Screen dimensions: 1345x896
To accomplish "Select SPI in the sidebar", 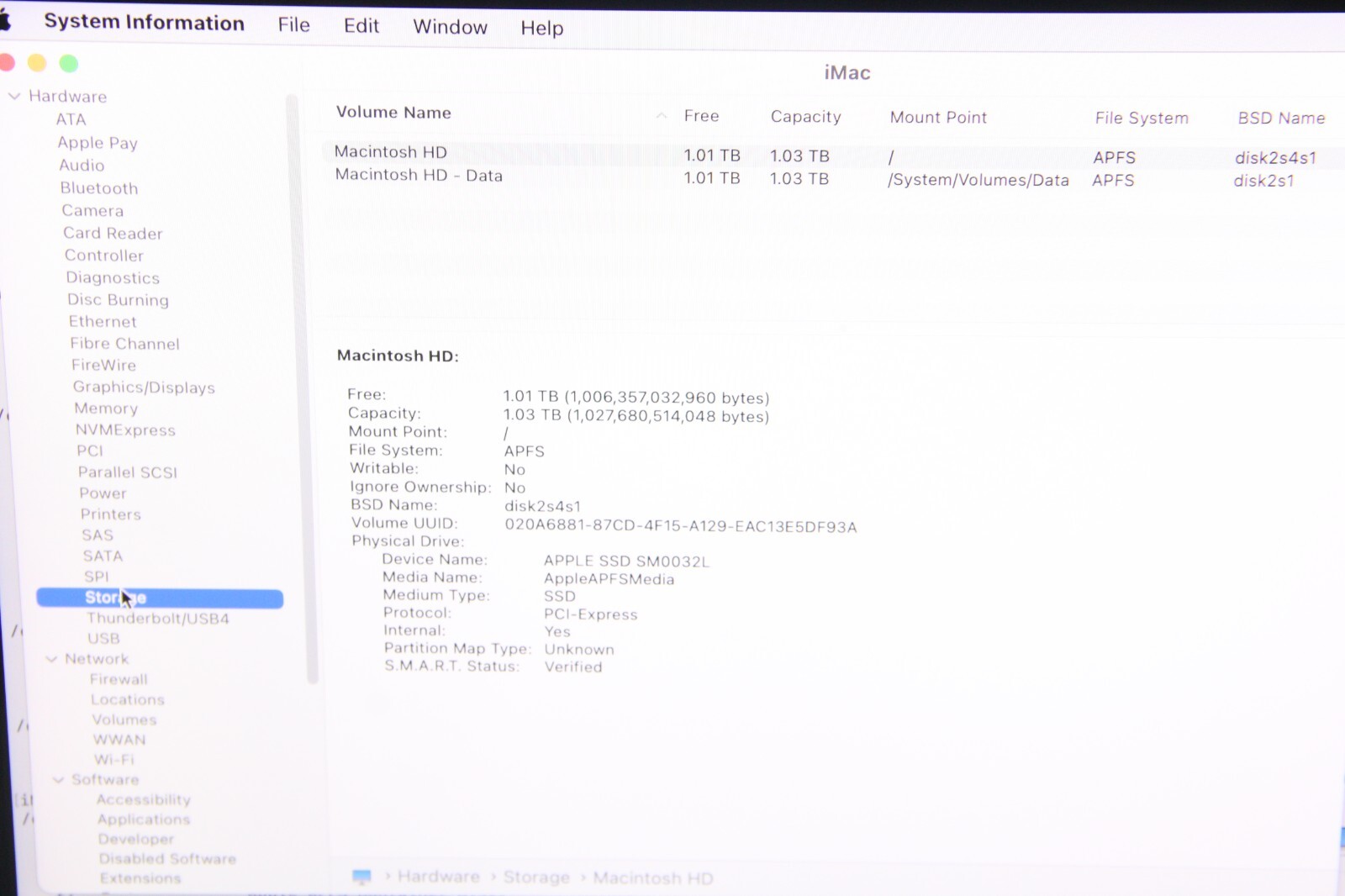I will pos(97,577).
